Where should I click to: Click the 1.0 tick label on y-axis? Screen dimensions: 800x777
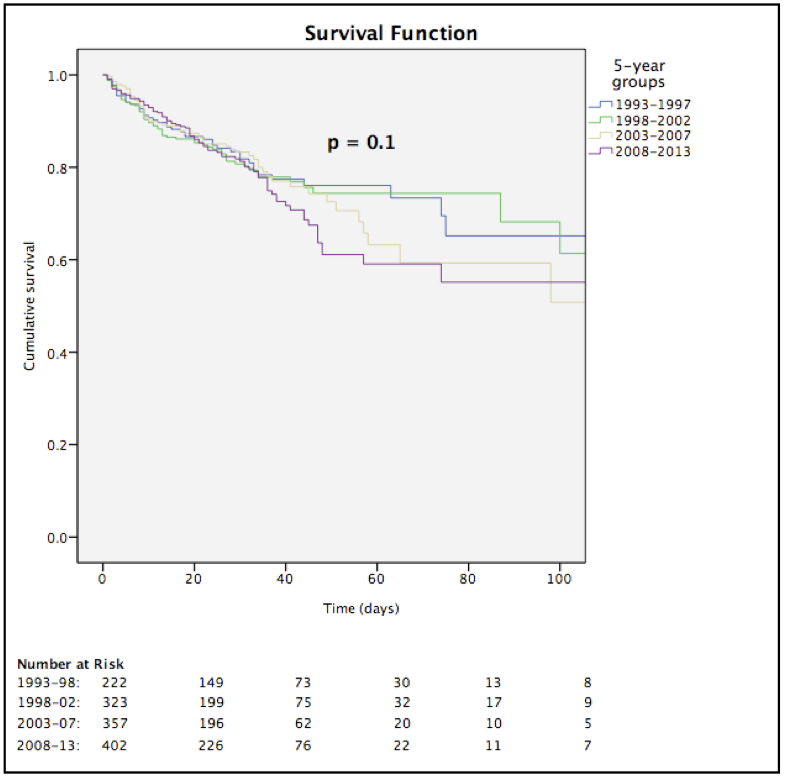point(60,75)
